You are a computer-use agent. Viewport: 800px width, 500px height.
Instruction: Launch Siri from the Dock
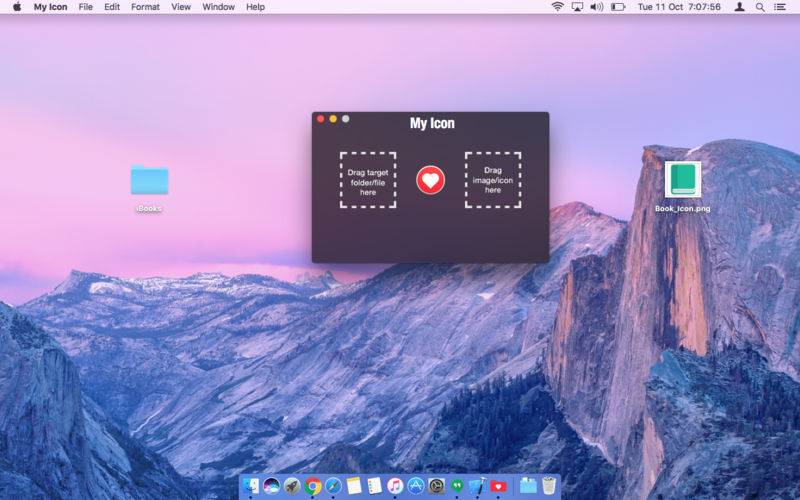pyautogui.click(x=271, y=486)
